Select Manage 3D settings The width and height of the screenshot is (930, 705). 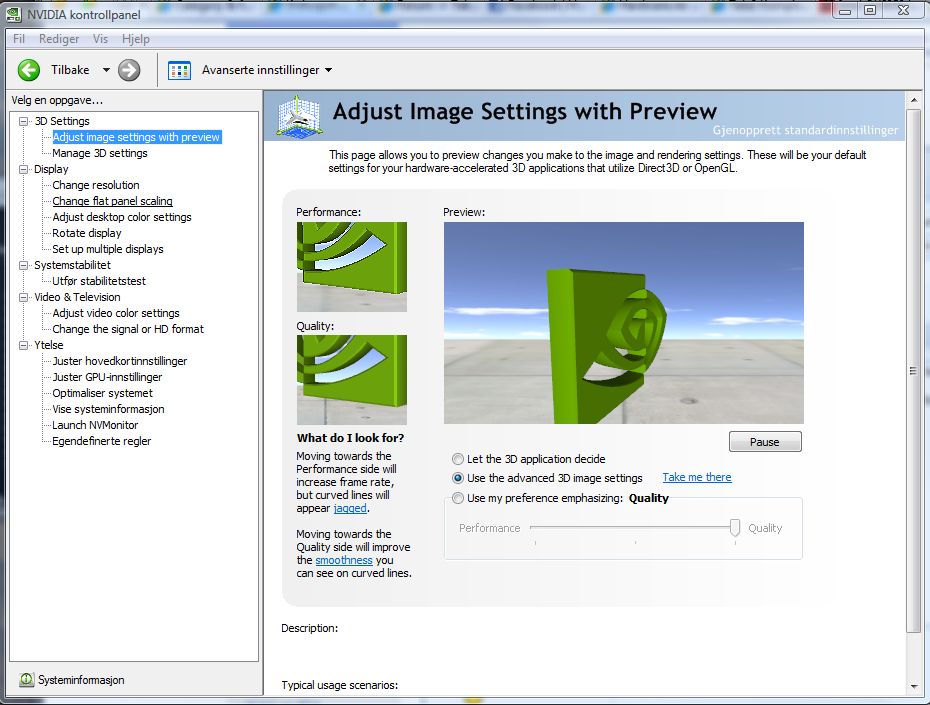tap(100, 153)
